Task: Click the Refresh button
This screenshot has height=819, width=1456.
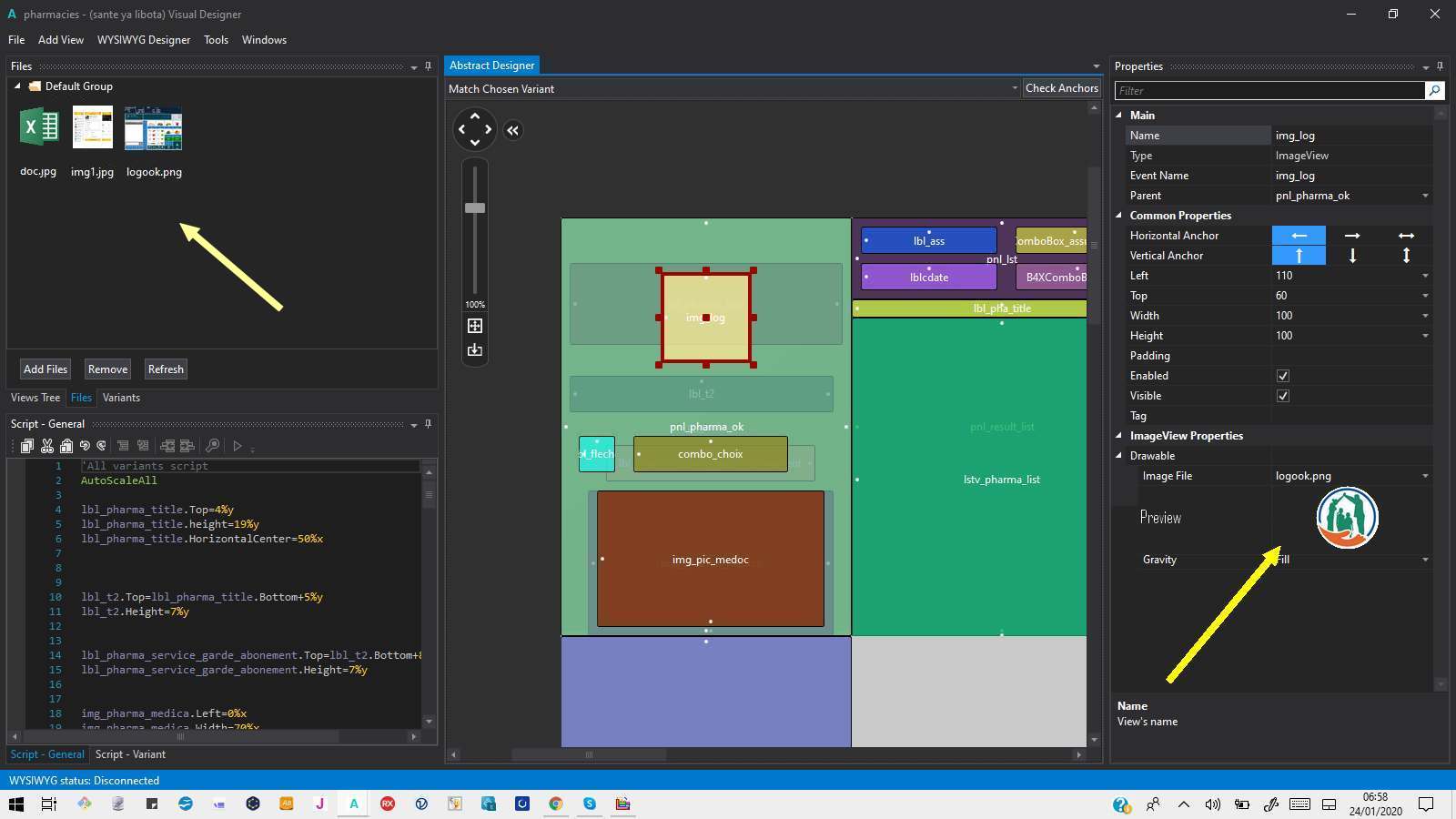Action: coord(166,369)
